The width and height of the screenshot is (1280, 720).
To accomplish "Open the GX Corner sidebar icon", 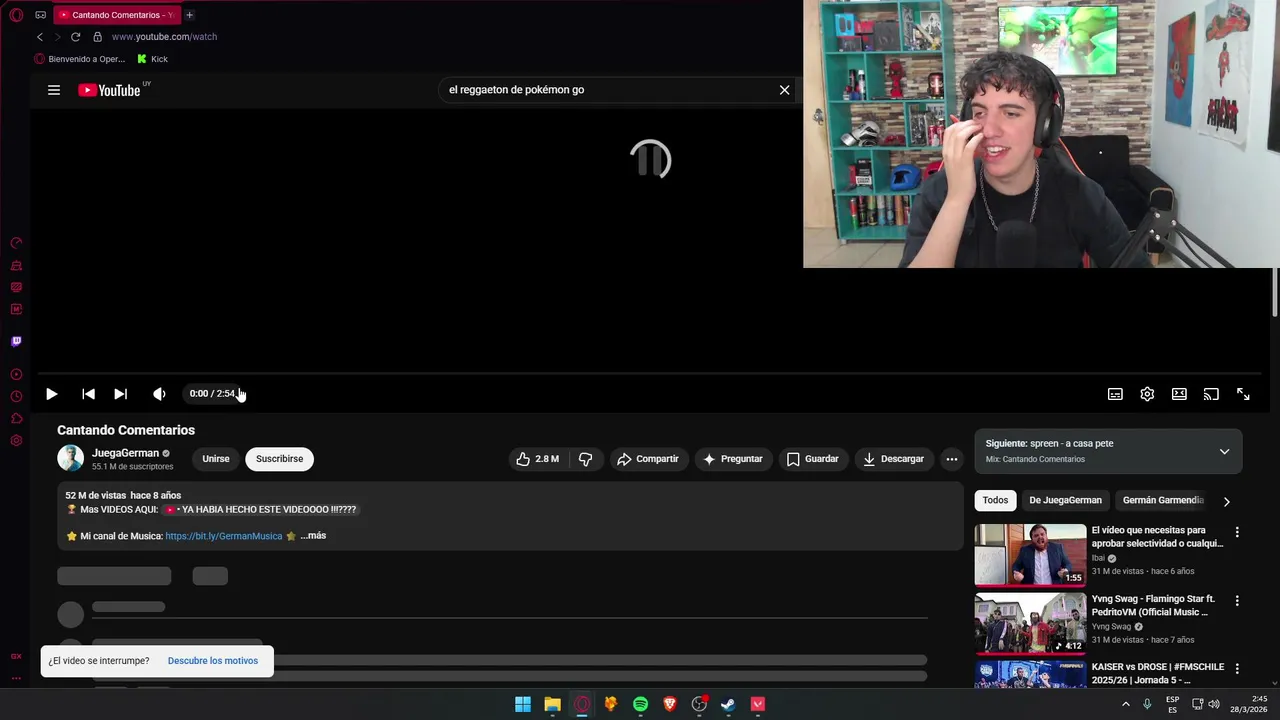I will (x=16, y=657).
